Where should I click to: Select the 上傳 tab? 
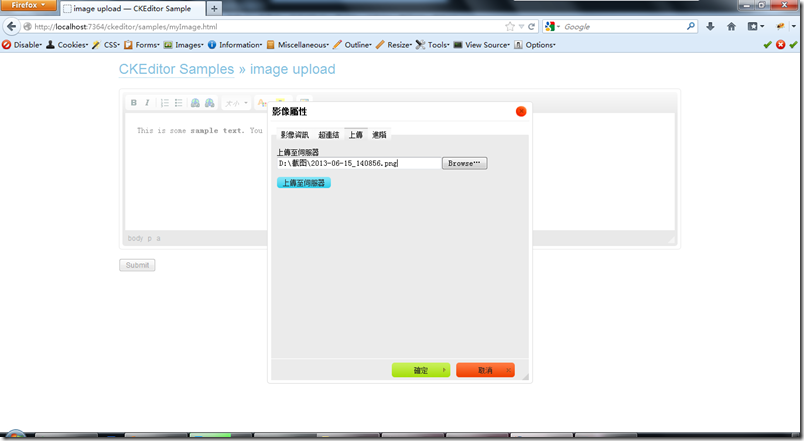(356, 135)
